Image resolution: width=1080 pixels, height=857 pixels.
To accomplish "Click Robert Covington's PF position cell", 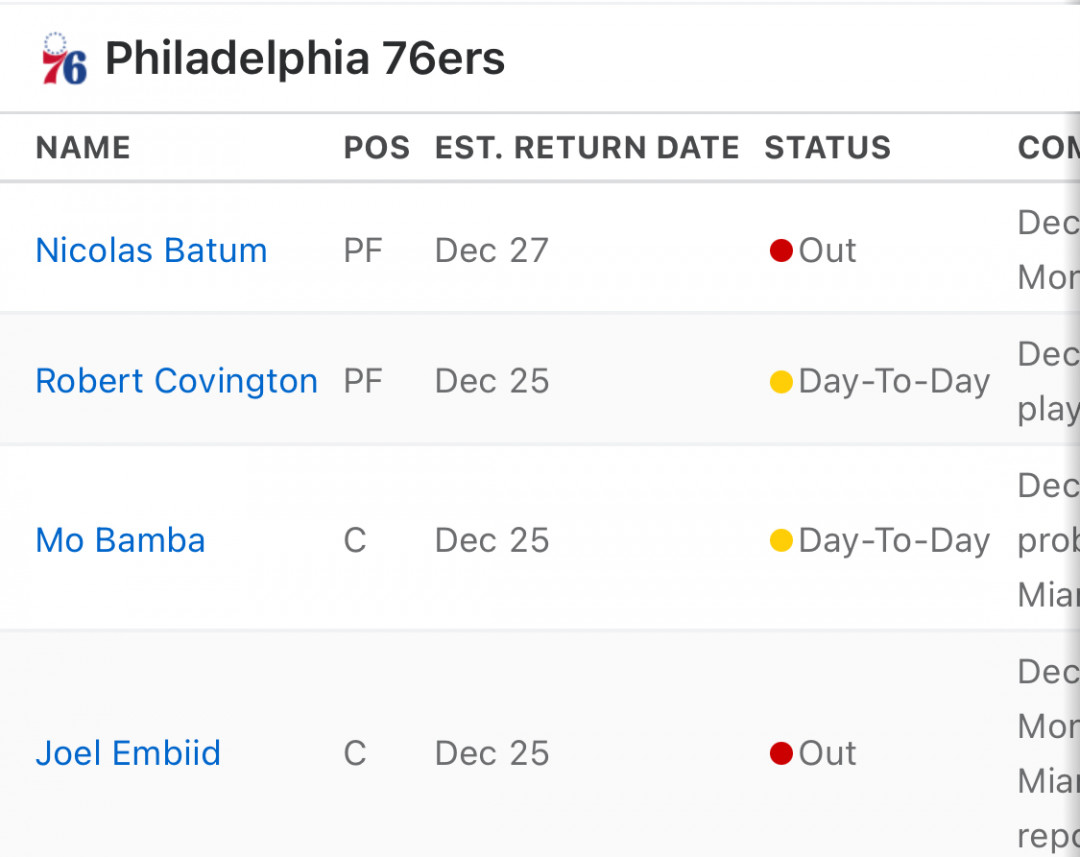I will 363,381.
